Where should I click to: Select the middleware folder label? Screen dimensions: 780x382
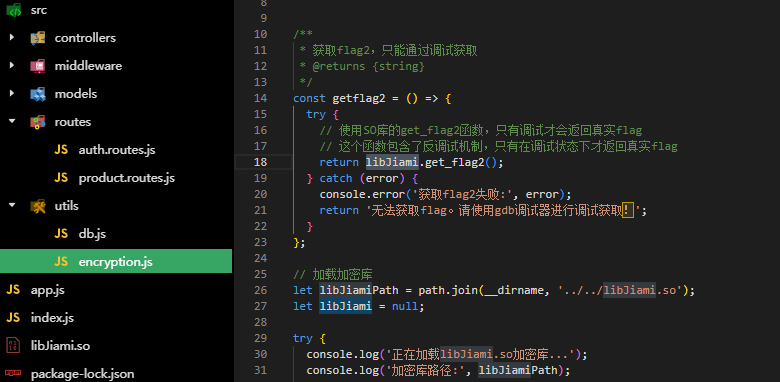[x=88, y=66]
